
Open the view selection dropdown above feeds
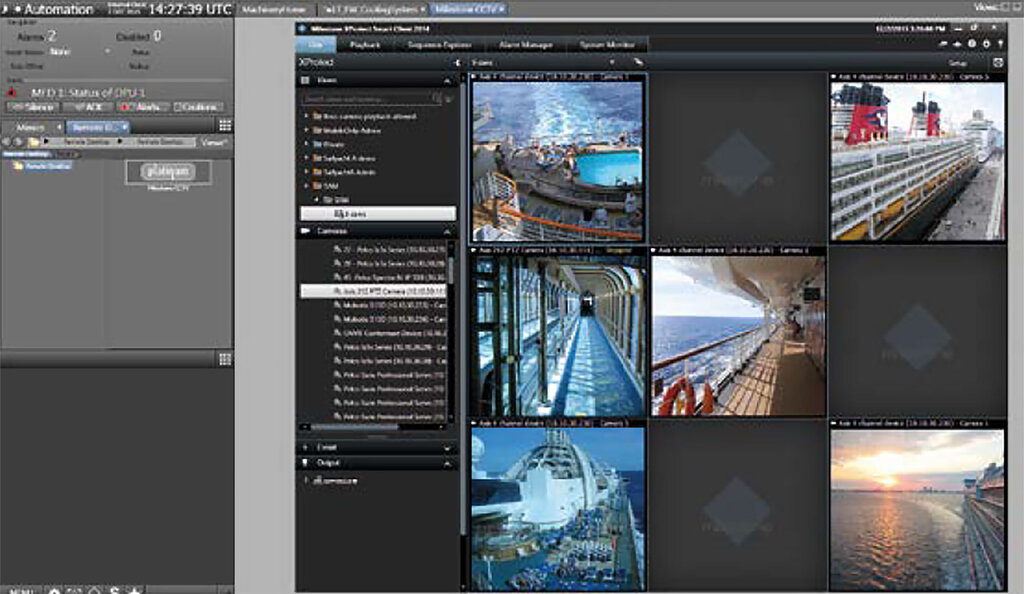[x=610, y=62]
